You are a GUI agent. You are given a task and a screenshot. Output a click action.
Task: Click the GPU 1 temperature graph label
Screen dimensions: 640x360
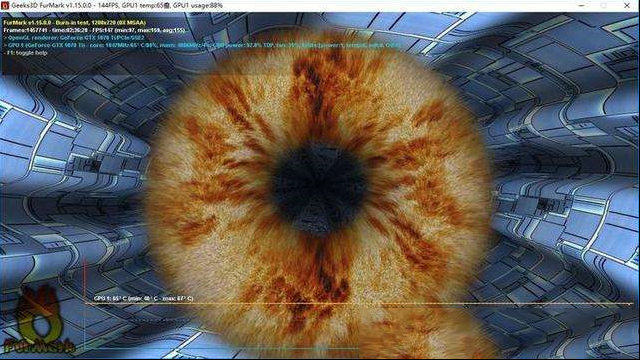[x=144, y=298]
